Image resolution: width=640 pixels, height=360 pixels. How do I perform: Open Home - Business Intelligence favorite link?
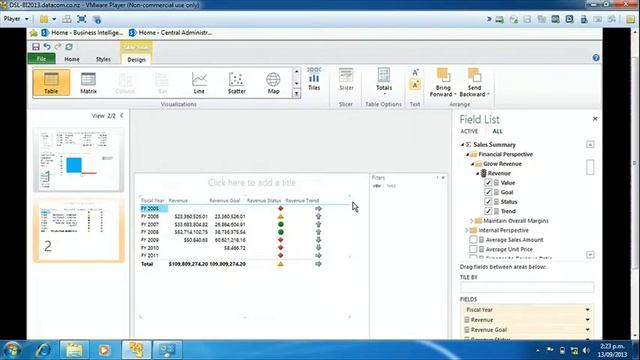[82, 33]
